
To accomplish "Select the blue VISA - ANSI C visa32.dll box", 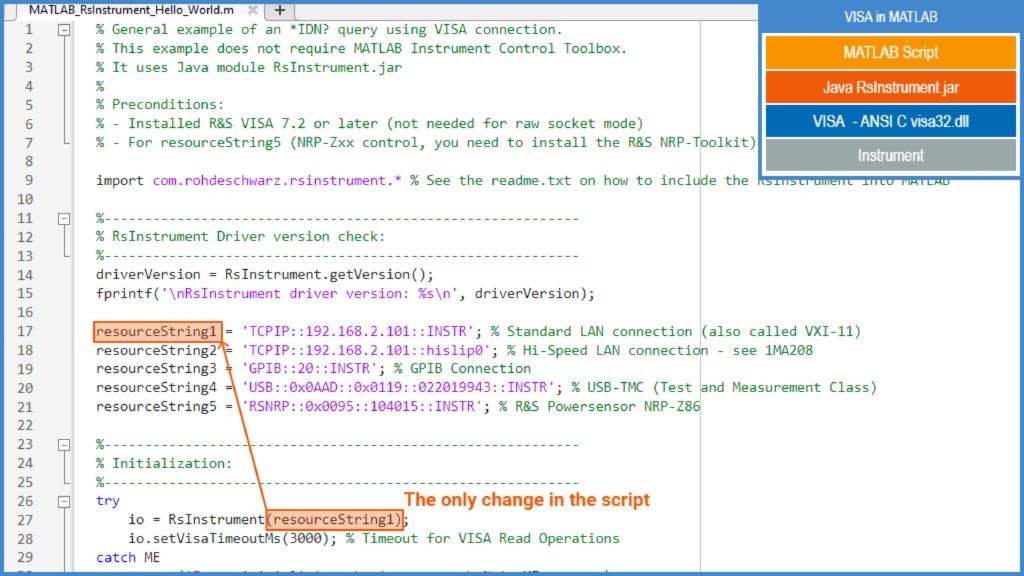I will pyautogui.click(x=890, y=121).
